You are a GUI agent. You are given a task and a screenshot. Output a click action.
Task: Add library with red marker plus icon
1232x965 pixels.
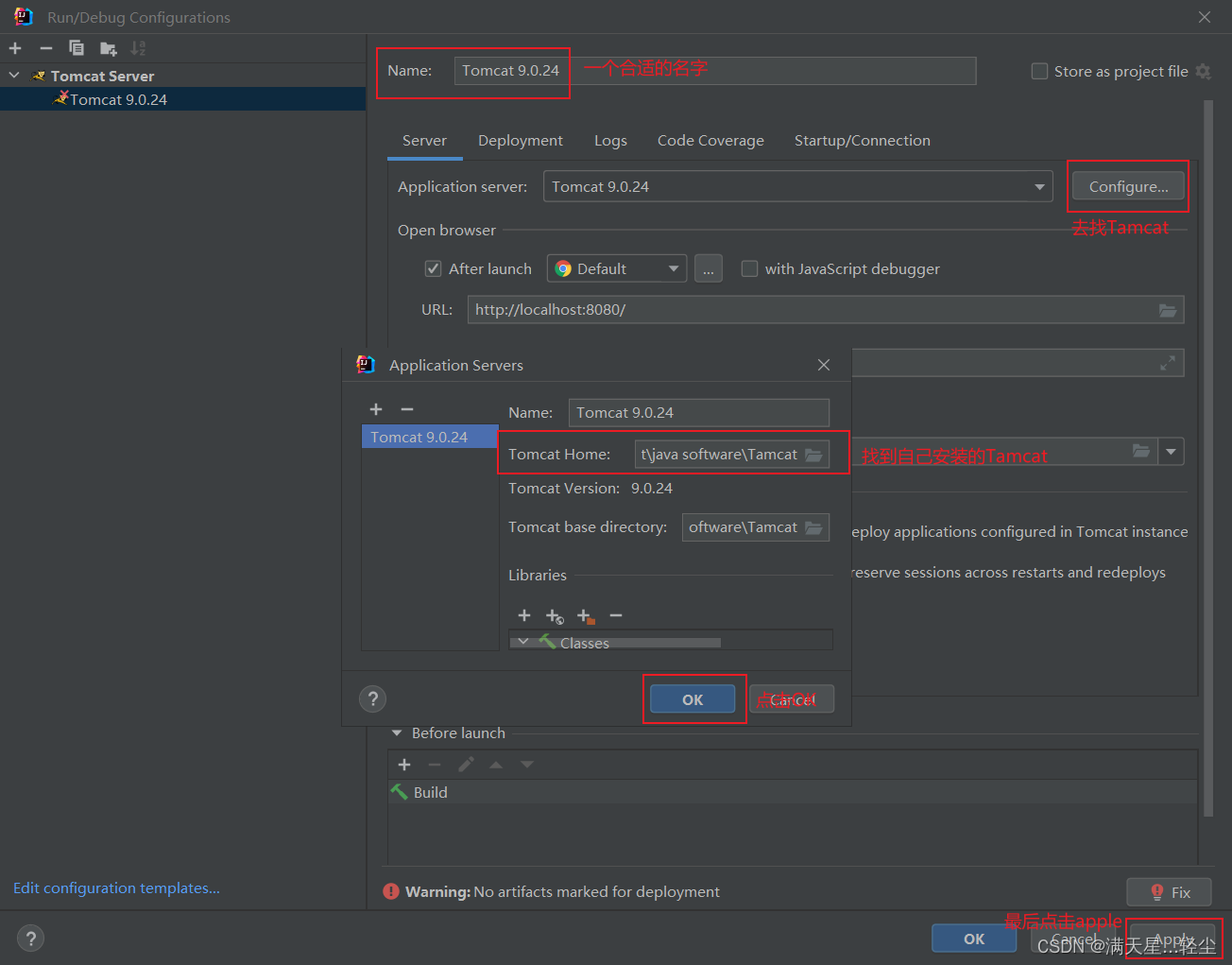[586, 616]
